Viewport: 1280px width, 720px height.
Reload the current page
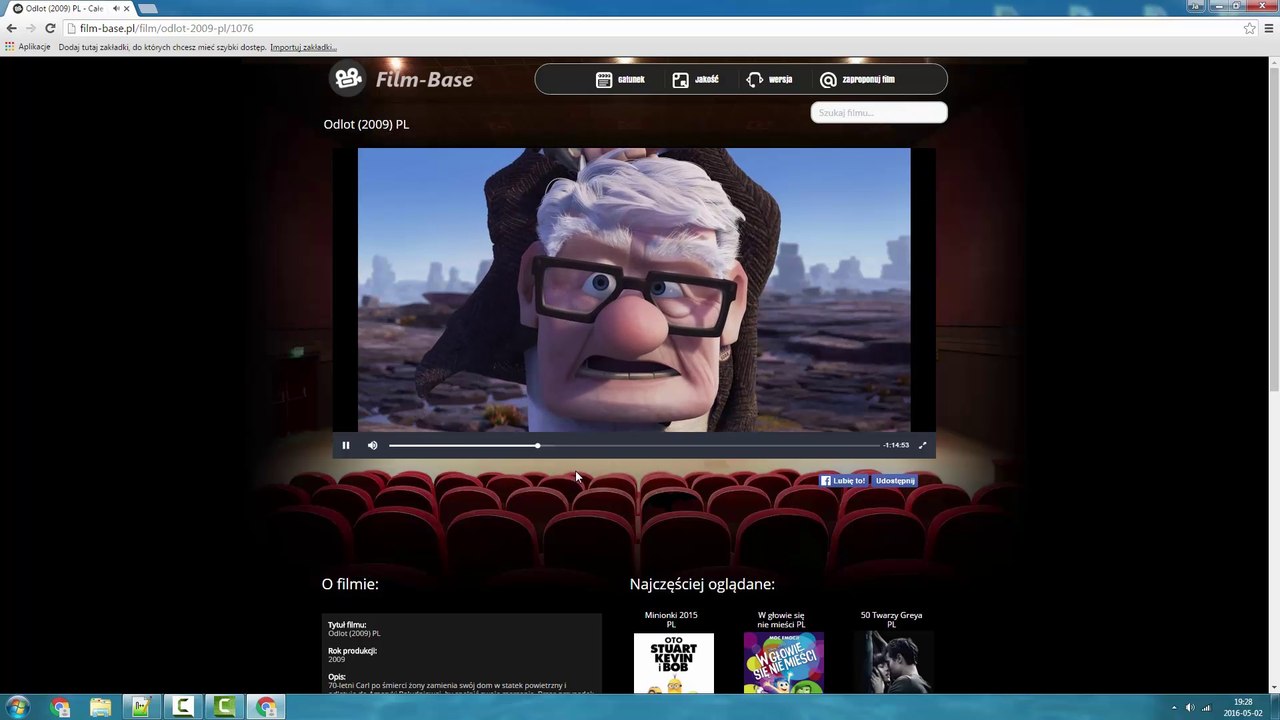[50, 28]
